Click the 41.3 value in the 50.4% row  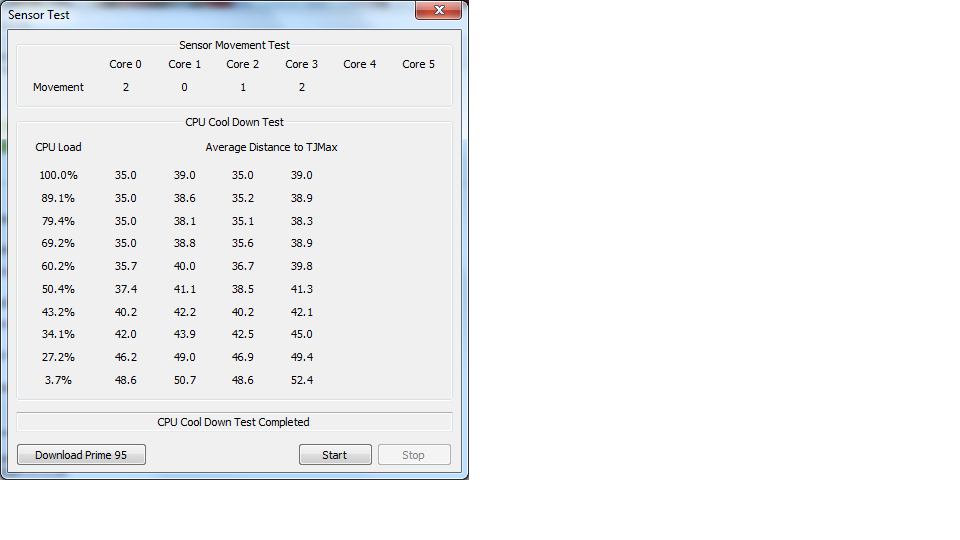[301, 289]
